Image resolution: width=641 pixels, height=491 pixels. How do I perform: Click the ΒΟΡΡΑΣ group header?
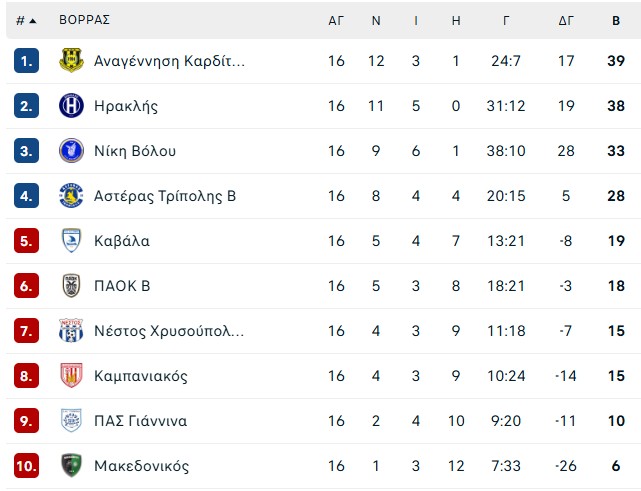(84, 20)
